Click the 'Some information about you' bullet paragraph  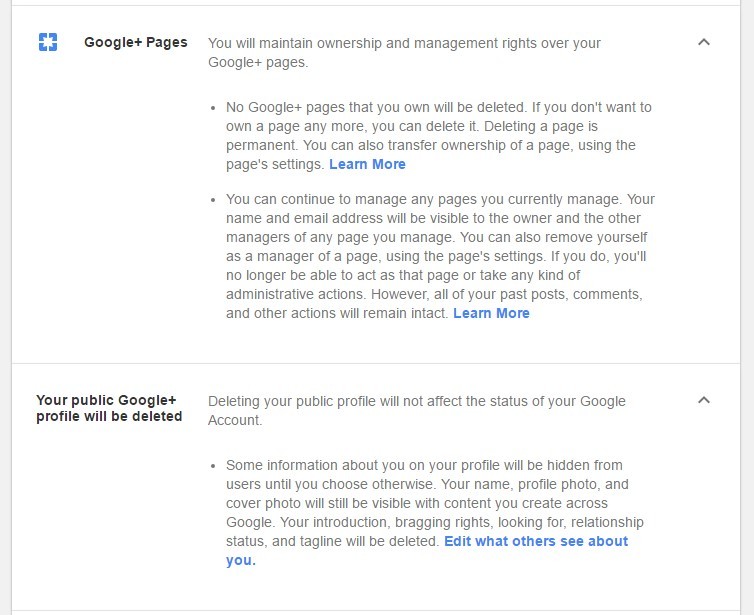point(435,513)
